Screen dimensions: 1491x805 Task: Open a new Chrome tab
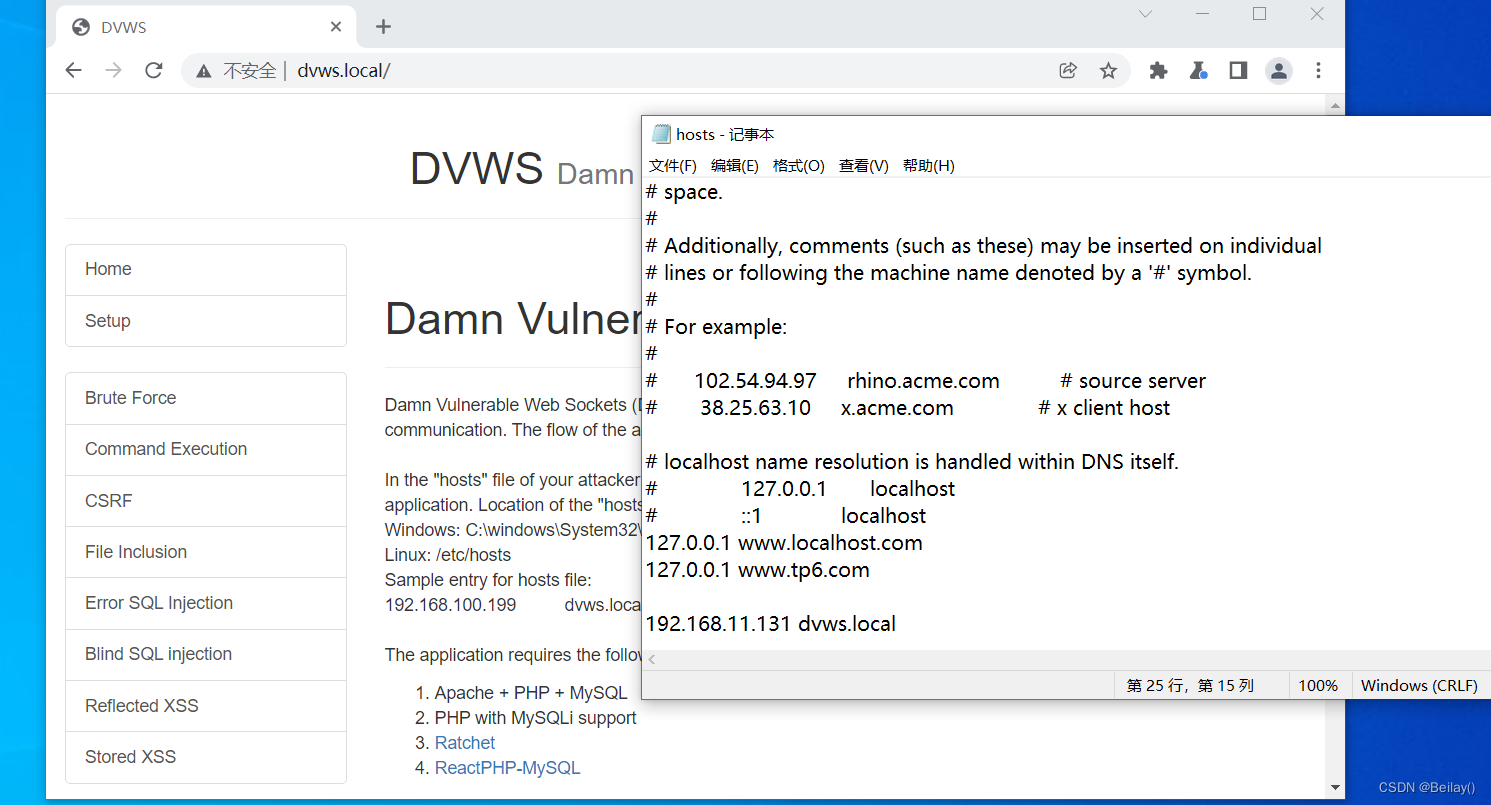point(383,27)
